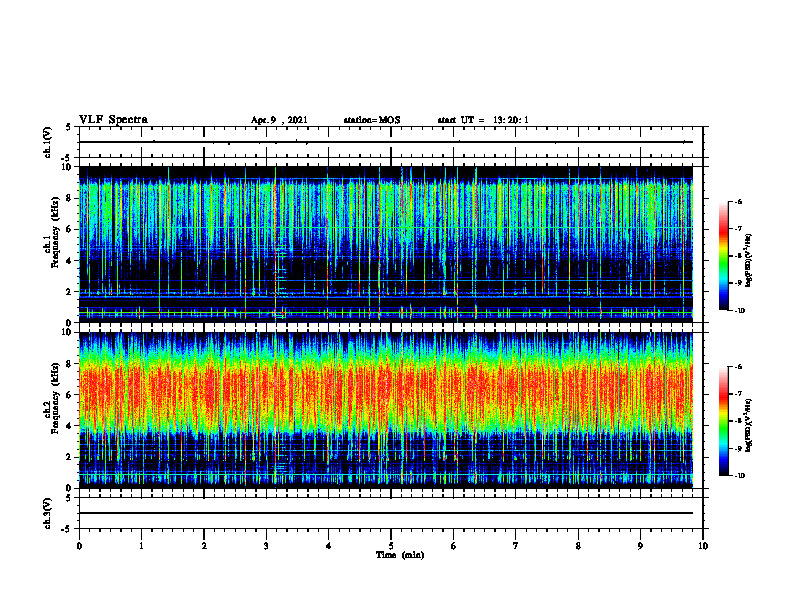792x612 pixels.
Task: Click time axis tick label "0"
Action: [79, 546]
